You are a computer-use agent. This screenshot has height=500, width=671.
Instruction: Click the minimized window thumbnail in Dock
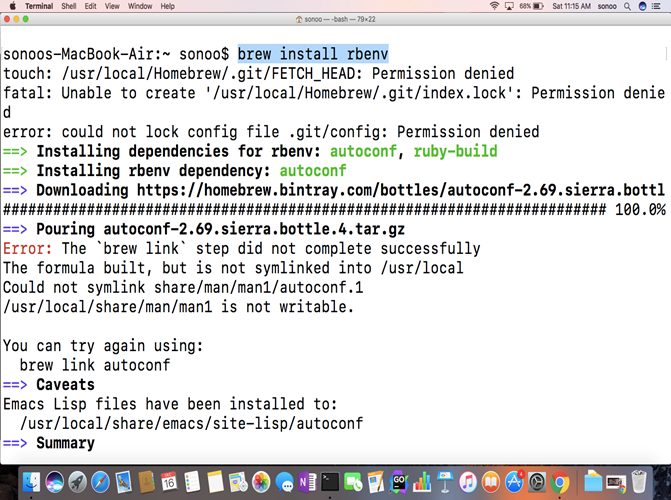click(x=616, y=484)
